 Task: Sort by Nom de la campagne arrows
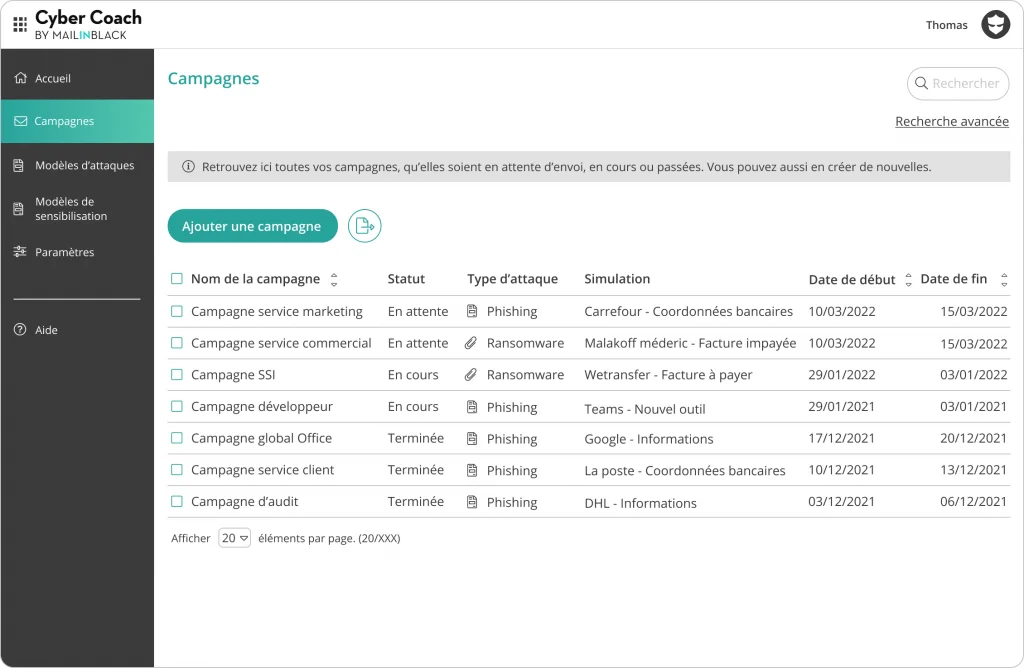click(334, 280)
